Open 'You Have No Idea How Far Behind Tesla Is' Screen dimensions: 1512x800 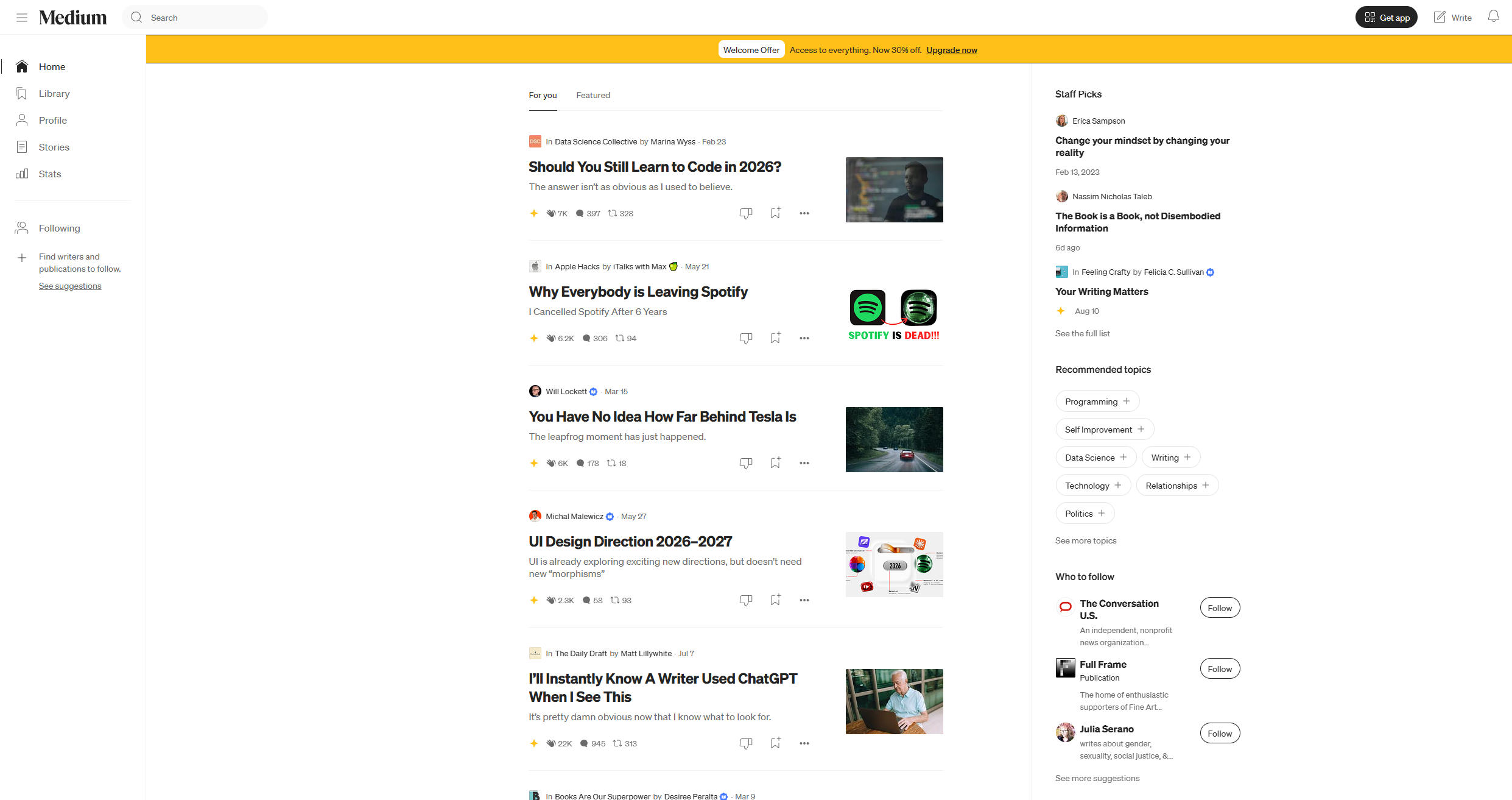[x=663, y=417]
